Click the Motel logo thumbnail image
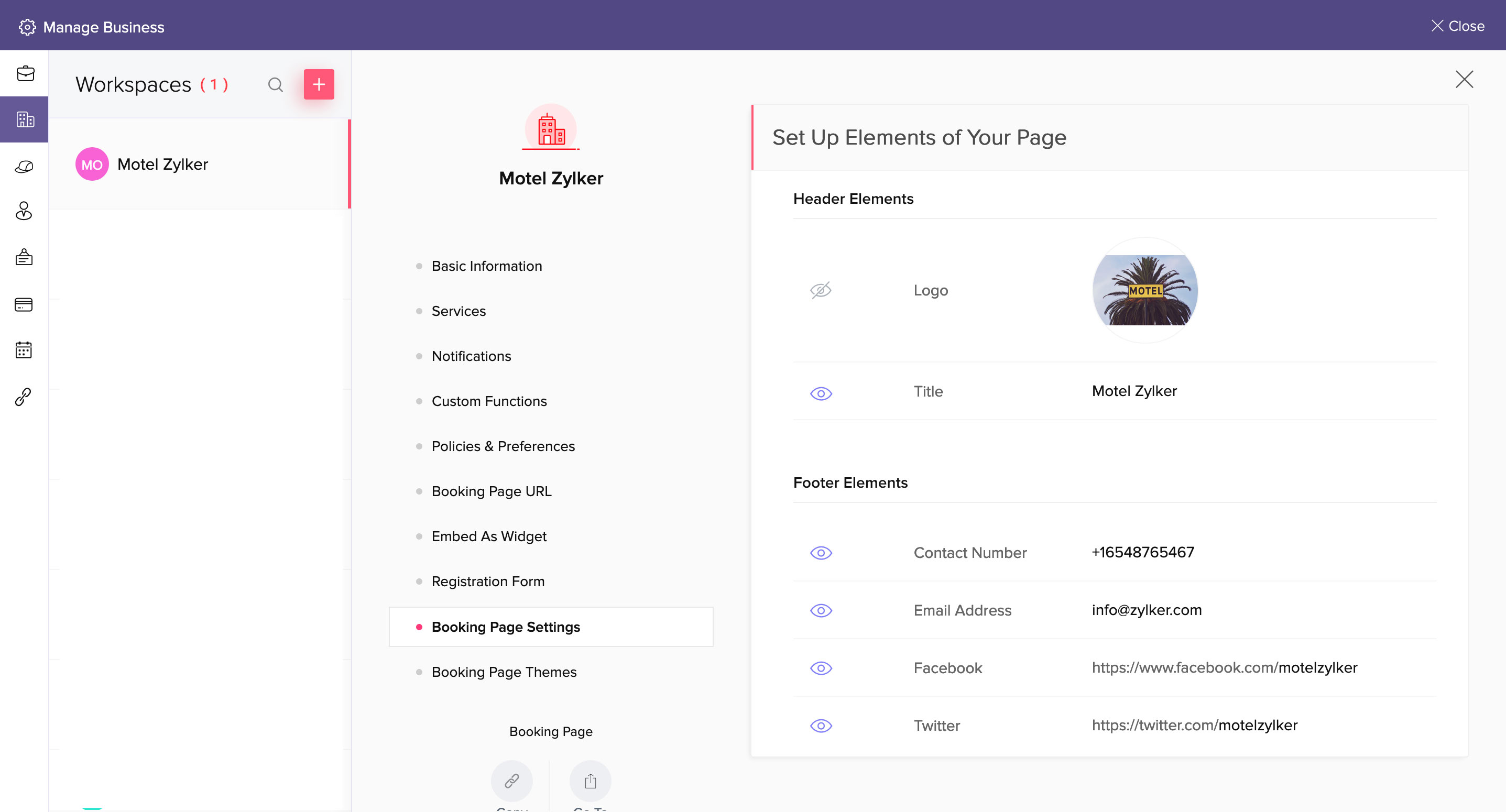Screen dimensions: 1506x812 click(1145, 291)
